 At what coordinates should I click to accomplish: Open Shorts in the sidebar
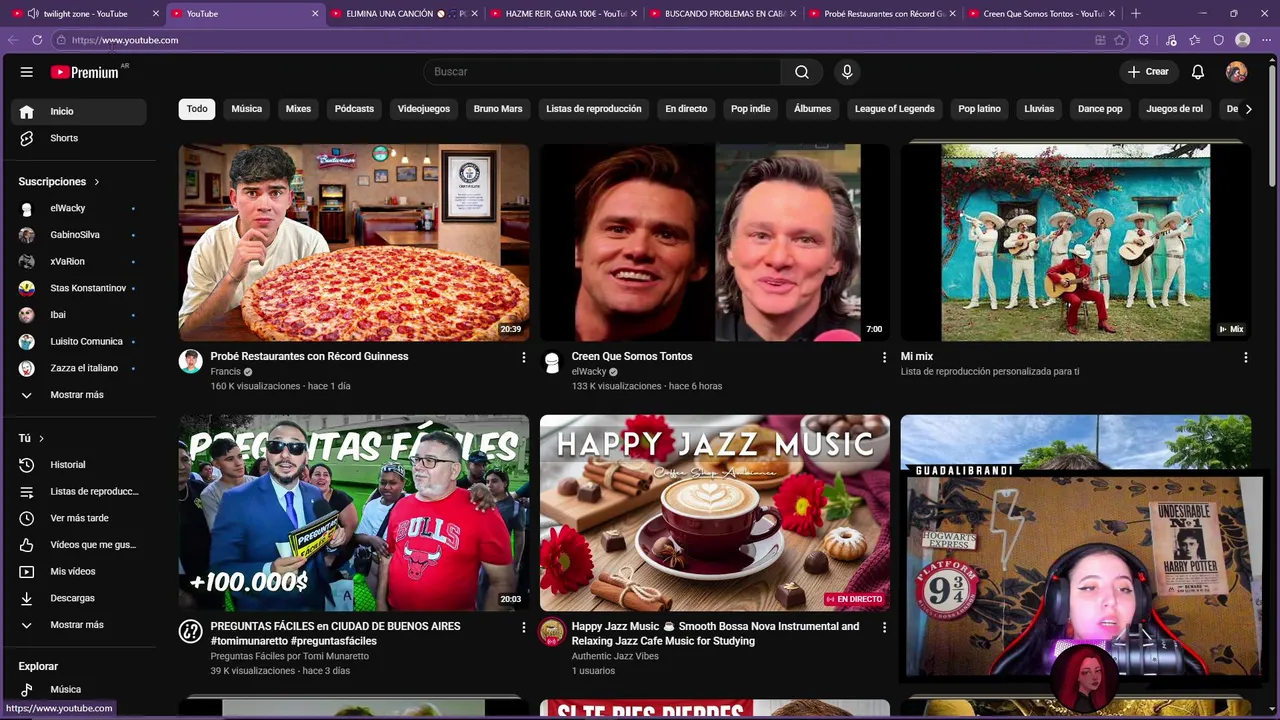coord(79,138)
